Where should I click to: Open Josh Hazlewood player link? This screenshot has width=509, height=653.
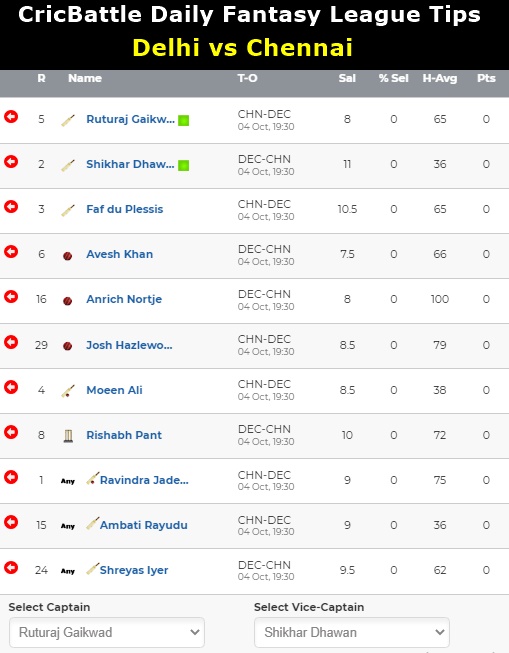coord(129,345)
